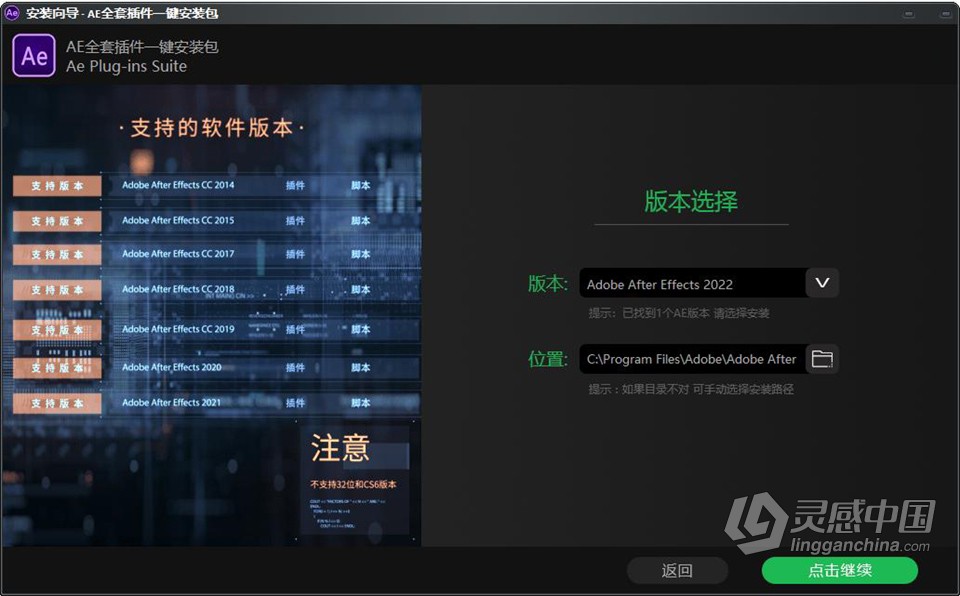Viewport: 960px width, 596px height.
Task: Click the install path input field
Action: 692,359
